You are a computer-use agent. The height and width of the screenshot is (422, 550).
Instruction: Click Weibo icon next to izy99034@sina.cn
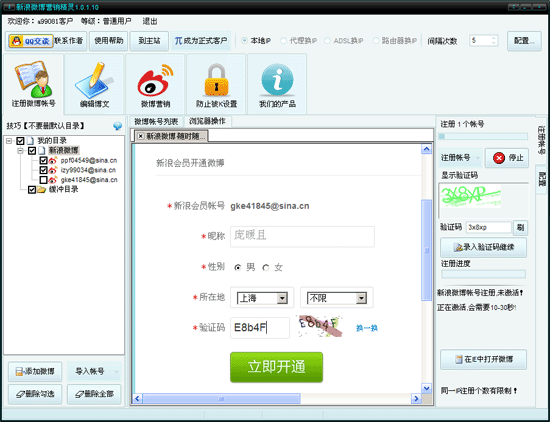point(53,170)
